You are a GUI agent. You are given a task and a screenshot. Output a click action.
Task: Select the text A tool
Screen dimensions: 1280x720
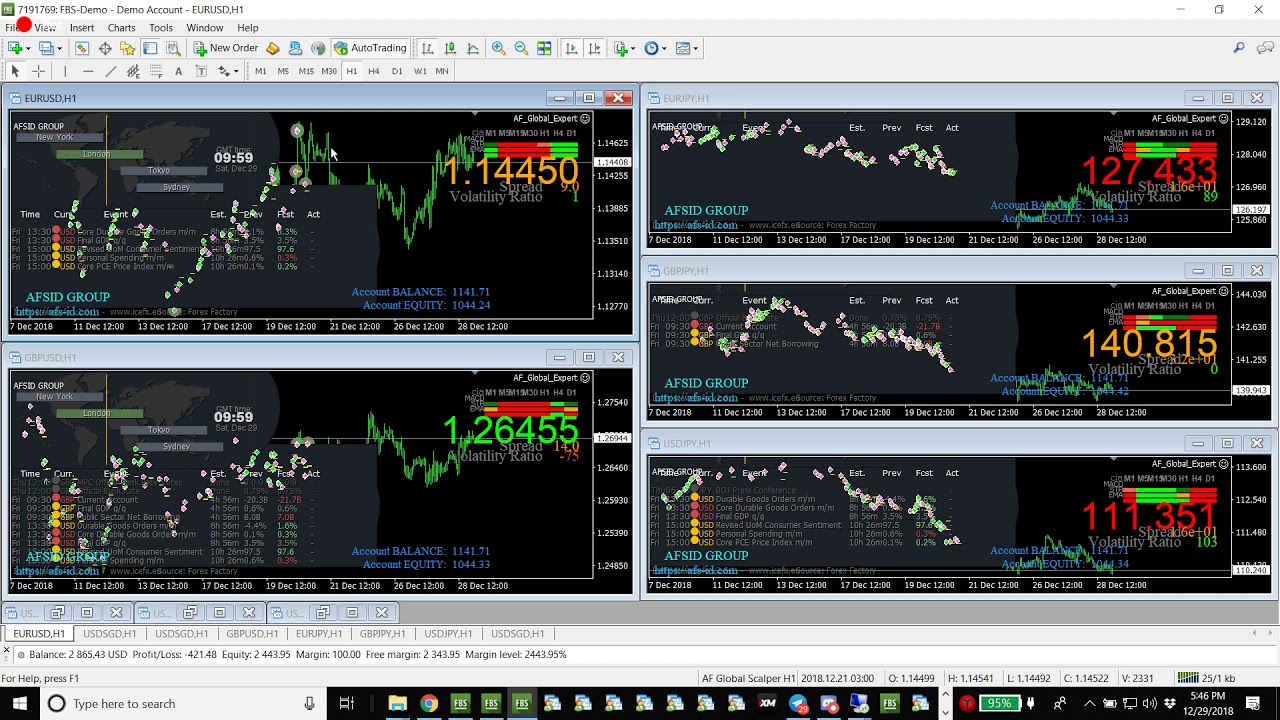[x=178, y=71]
